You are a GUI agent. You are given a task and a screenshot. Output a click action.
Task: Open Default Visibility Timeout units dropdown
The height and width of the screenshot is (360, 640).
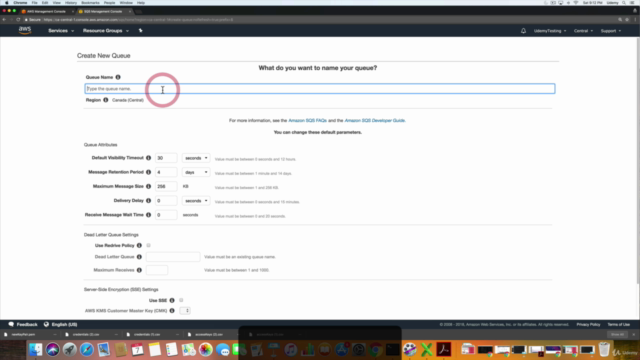click(x=196, y=158)
